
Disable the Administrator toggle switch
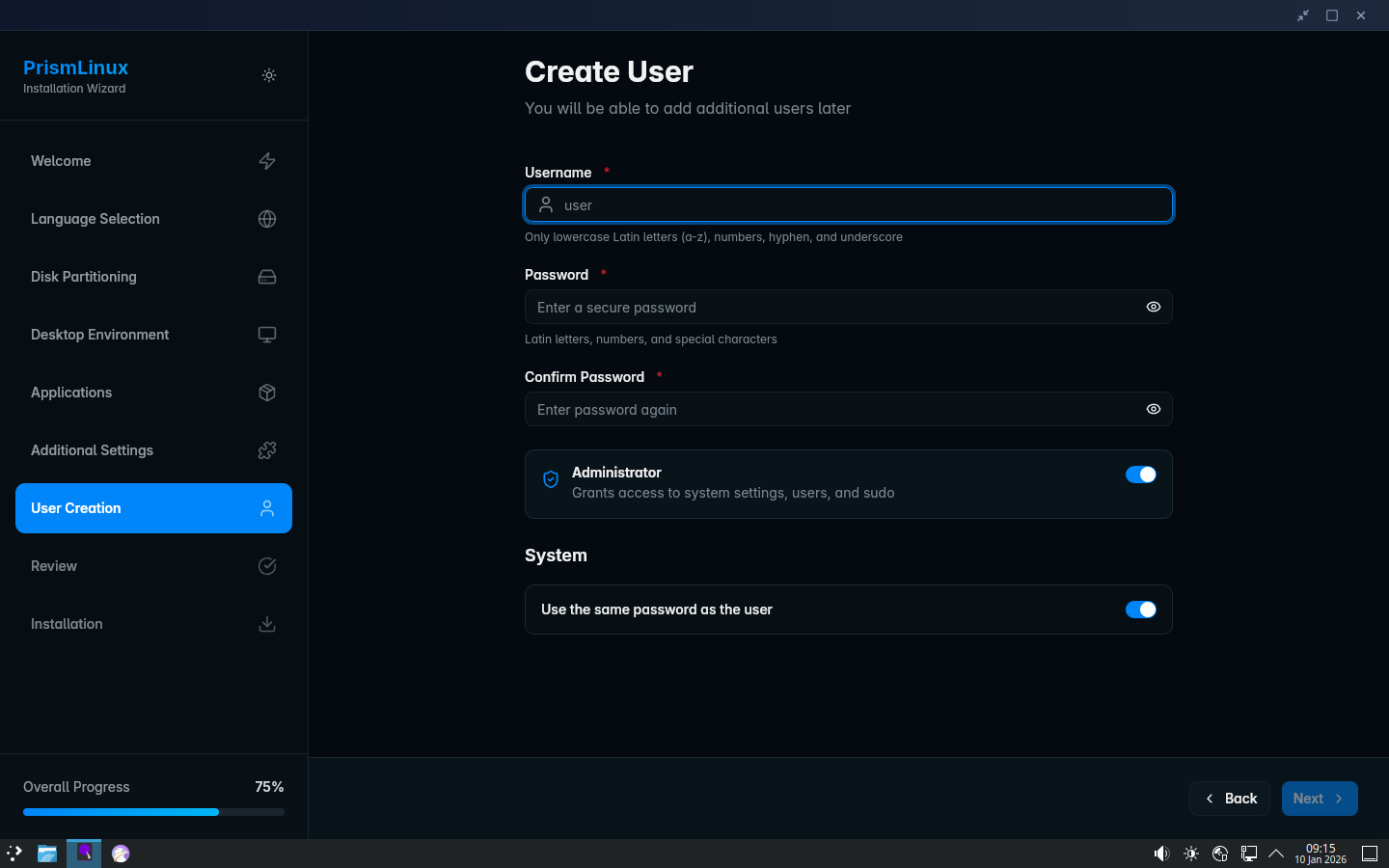1140,475
